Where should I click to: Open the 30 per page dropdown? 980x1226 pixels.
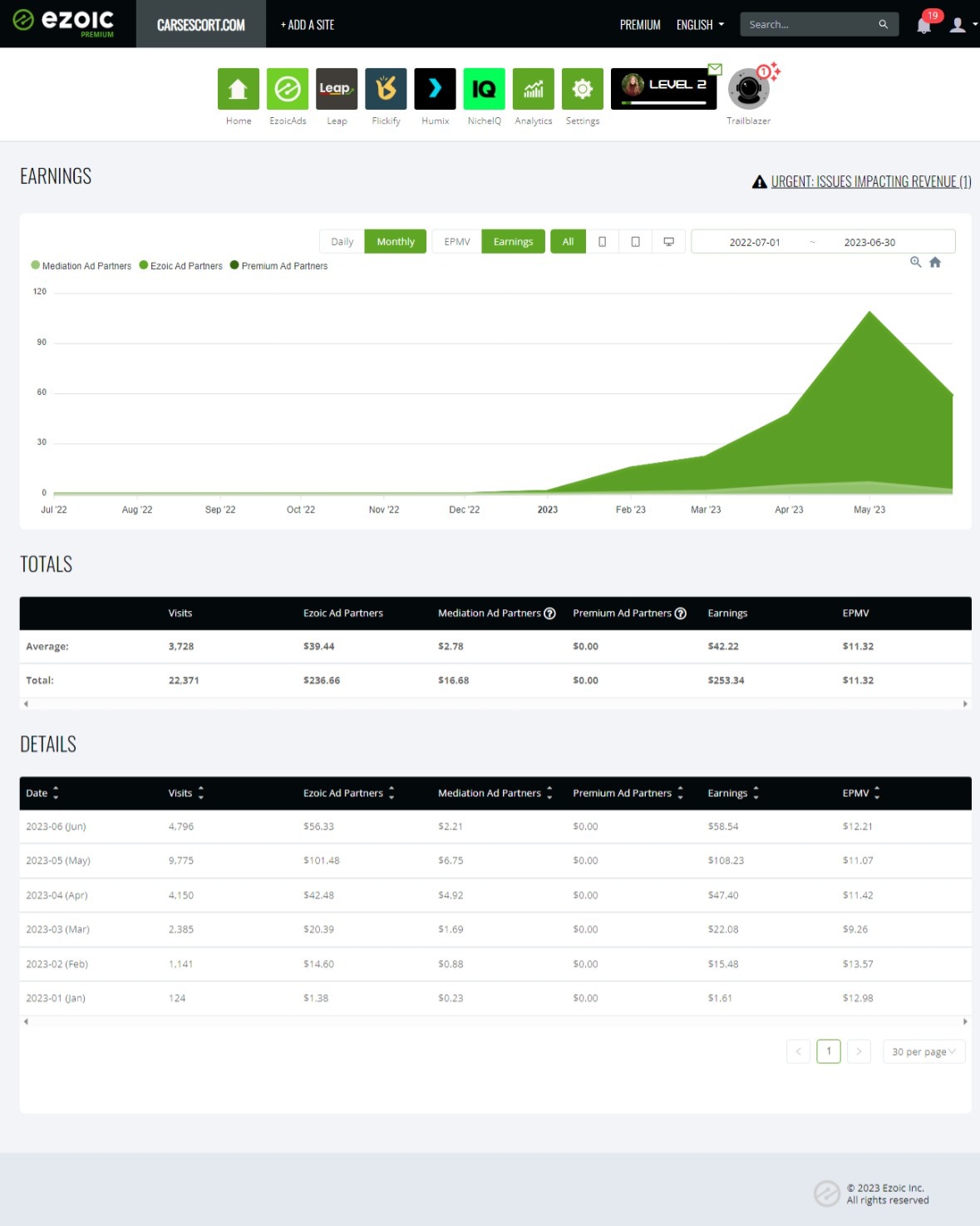tap(923, 1051)
